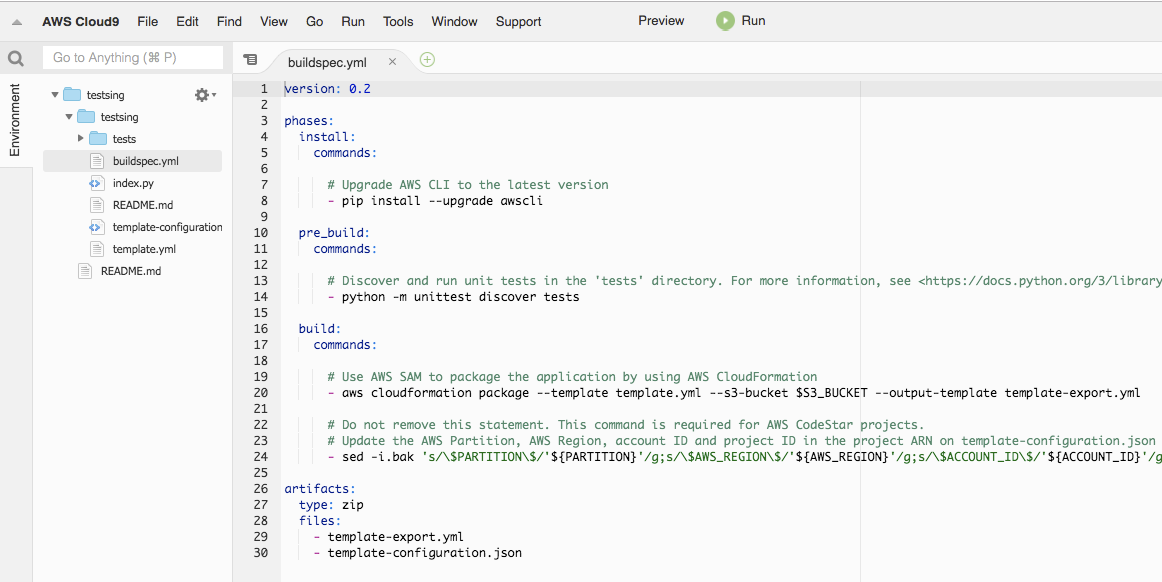Switch to the buildspec.yml tab
Image resolution: width=1162 pixels, height=582 pixels.
[327, 62]
